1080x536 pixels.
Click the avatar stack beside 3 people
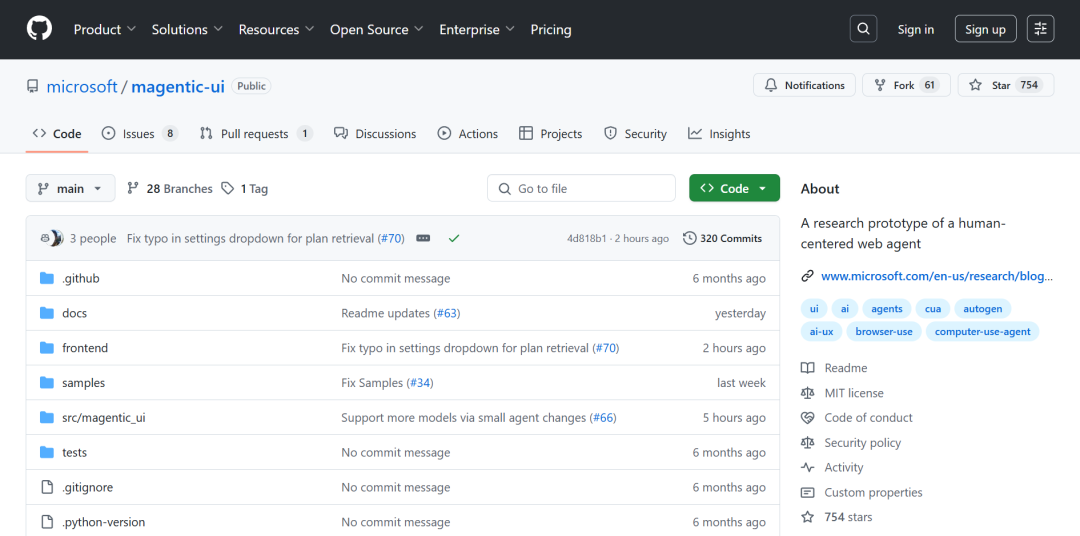tap(52, 238)
